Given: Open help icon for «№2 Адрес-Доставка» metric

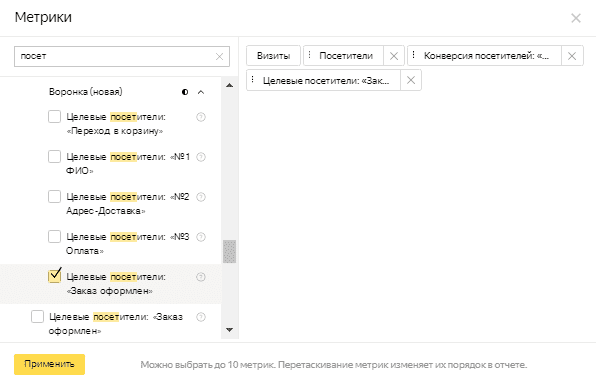Looking at the screenshot, I should click(201, 197).
